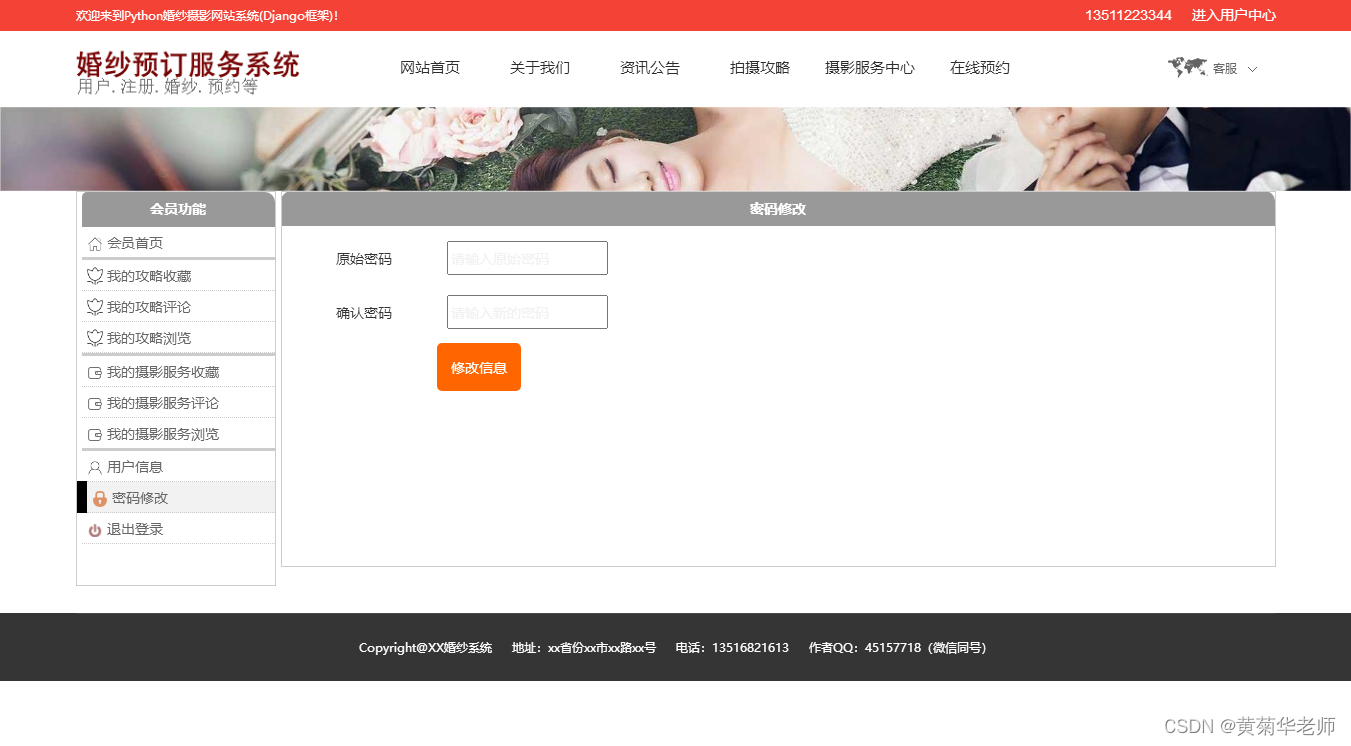Open the 在线预约 navigation item
The image size is (1351, 746).
point(980,68)
